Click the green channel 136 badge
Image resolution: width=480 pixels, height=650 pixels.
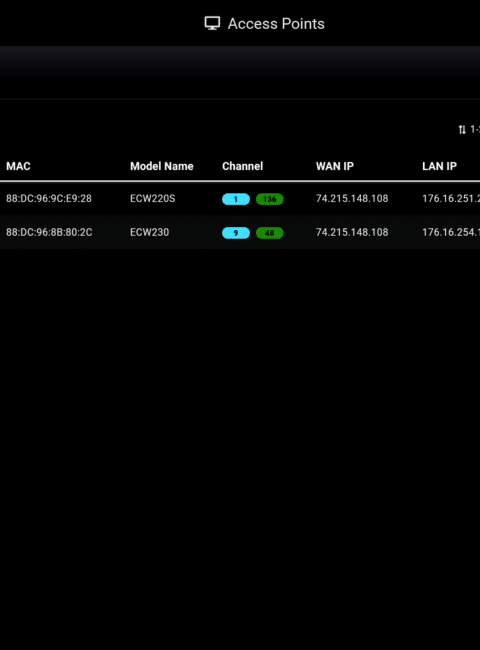pyautogui.click(x=269, y=199)
